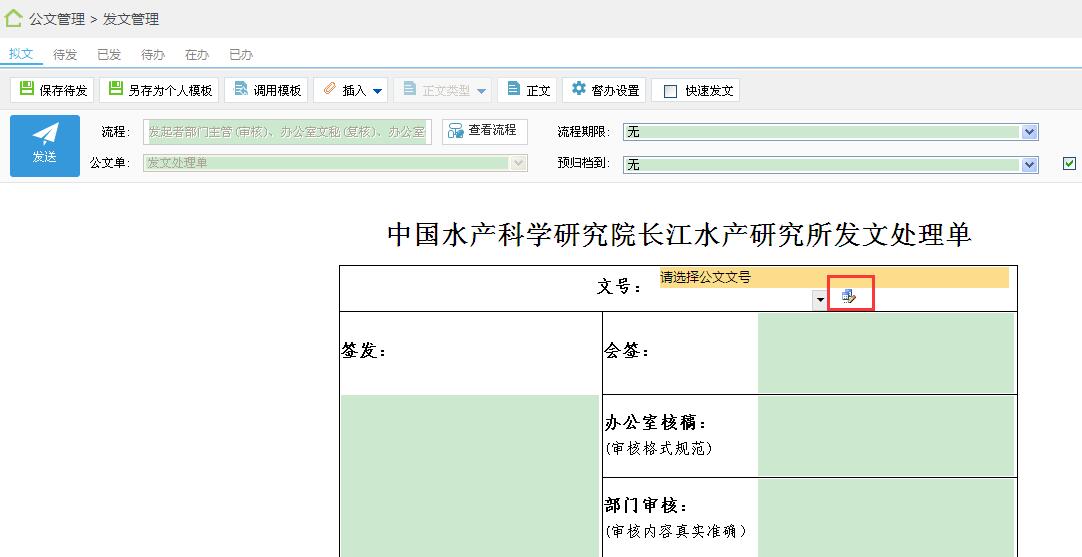Click the text (审核内容真实准确)

pyautogui.click(x=676, y=531)
